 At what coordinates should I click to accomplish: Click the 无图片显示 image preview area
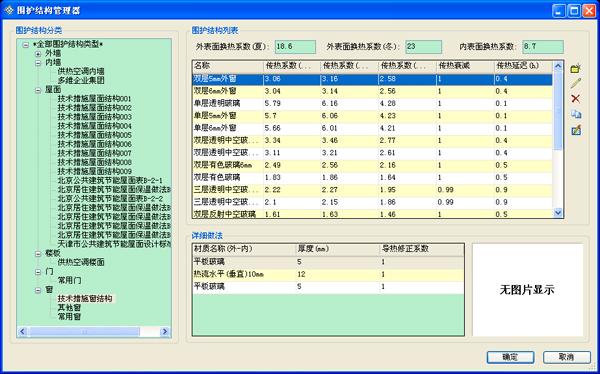click(527, 290)
